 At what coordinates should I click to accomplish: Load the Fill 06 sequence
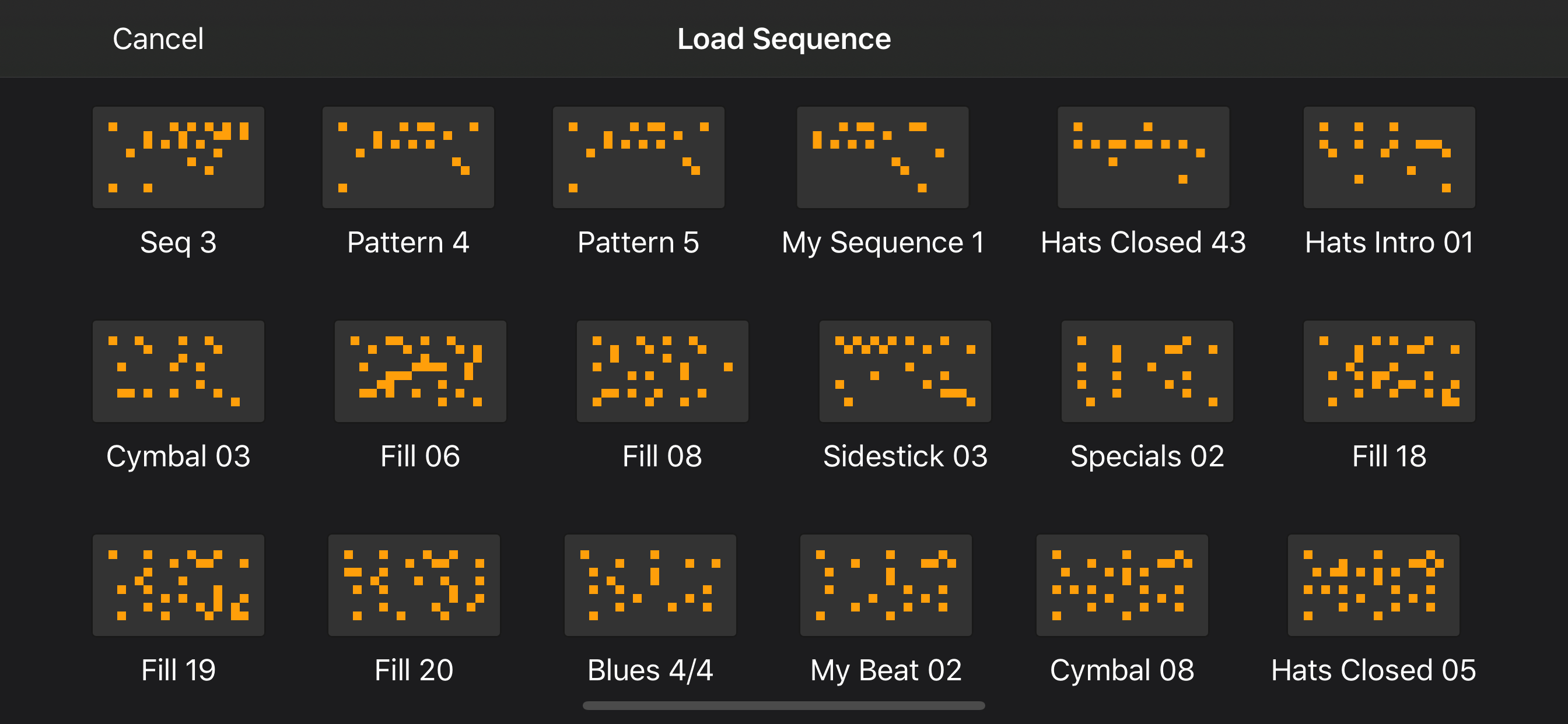[420, 371]
